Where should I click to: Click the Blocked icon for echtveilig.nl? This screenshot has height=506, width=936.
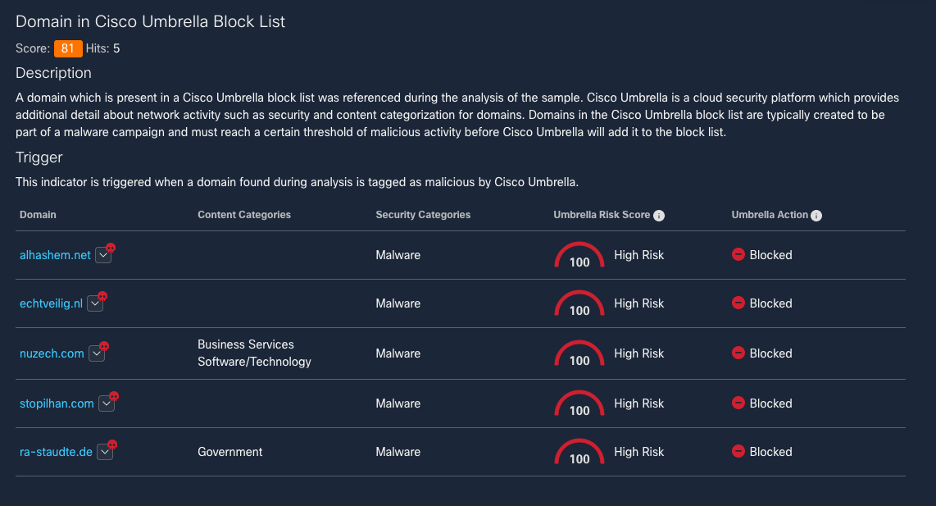tap(738, 303)
